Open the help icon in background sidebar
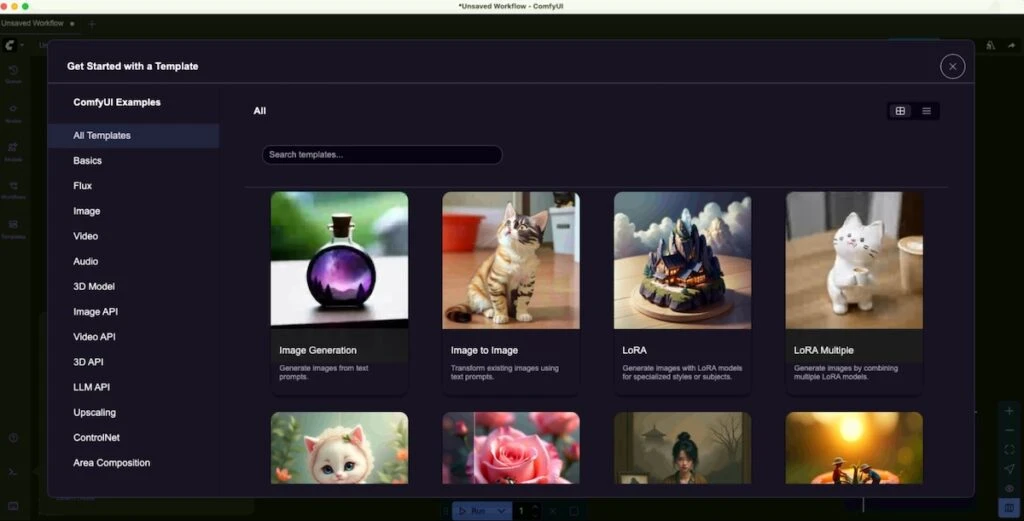1024x521 pixels. [13, 437]
